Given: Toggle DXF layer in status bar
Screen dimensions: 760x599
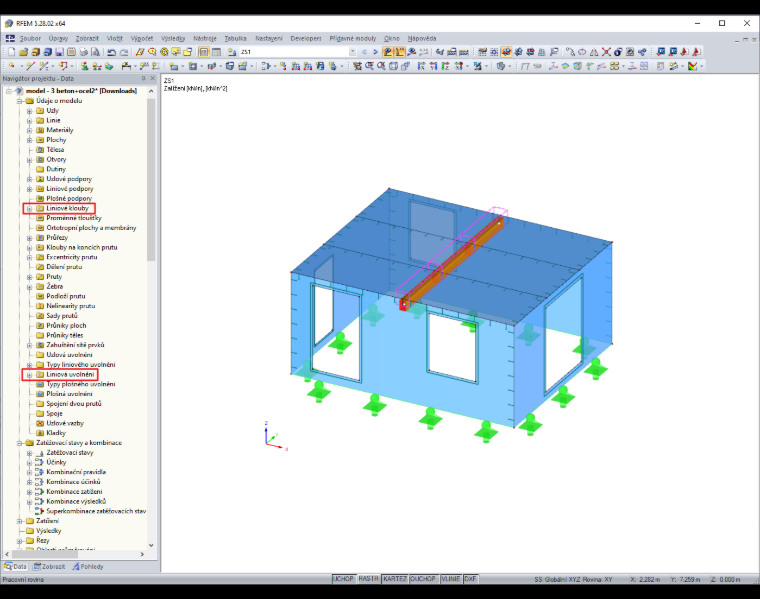Looking at the screenshot, I should coord(470,579).
